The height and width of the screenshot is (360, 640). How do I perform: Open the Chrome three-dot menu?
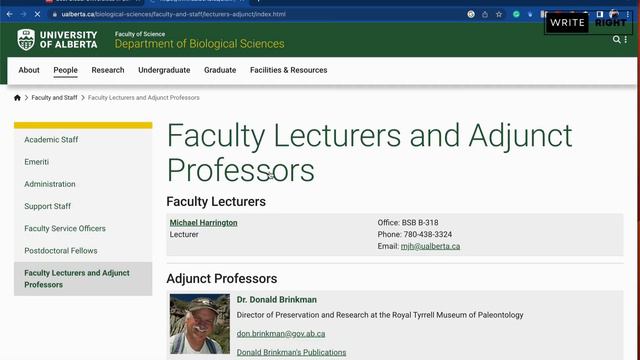tap(628, 14)
